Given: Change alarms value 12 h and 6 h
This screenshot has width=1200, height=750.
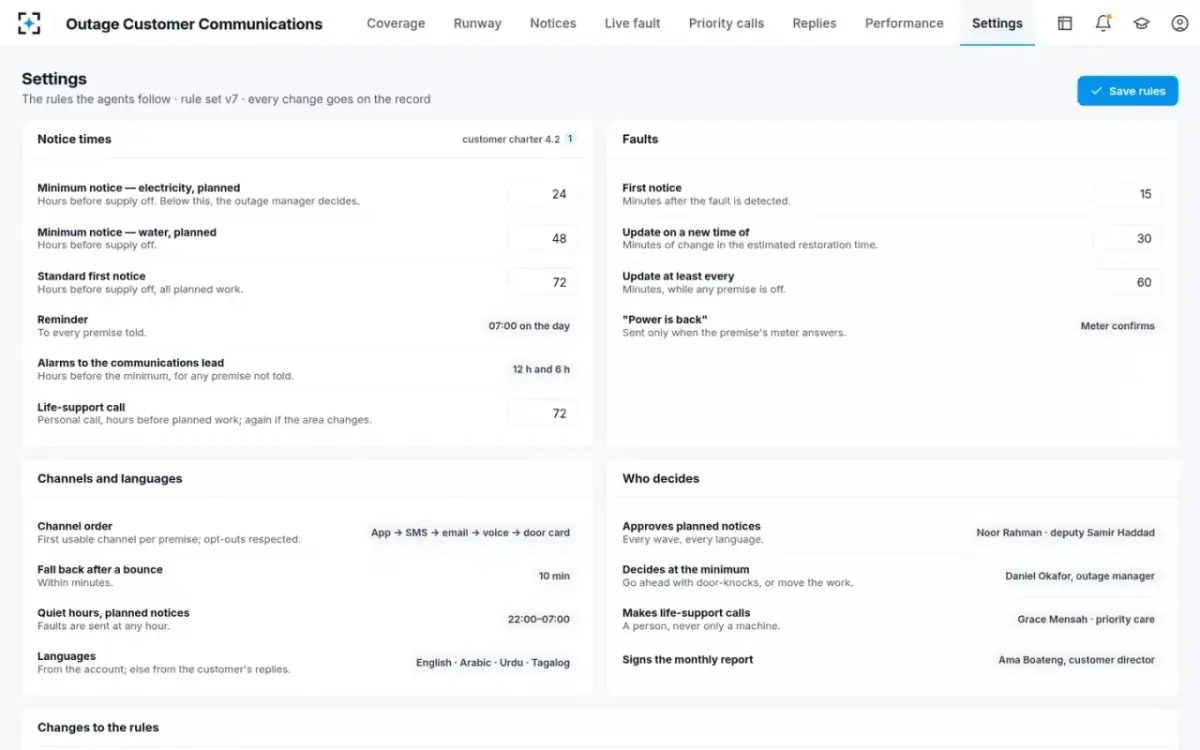Looking at the screenshot, I should click(541, 369).
